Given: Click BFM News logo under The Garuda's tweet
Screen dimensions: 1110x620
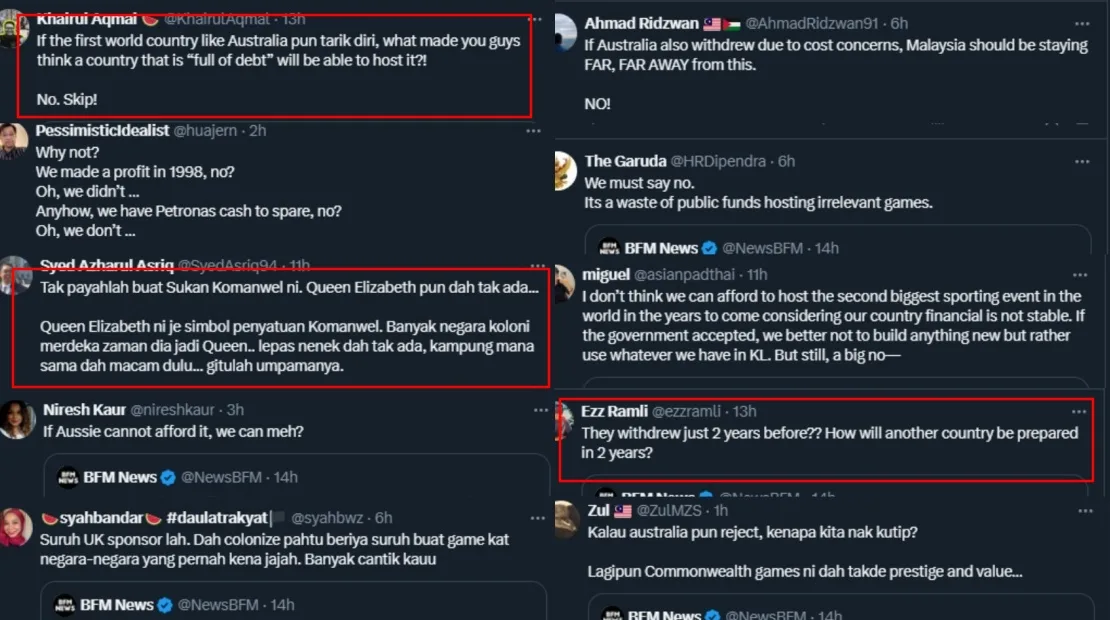Looking at the screenshot, I should coord(609,248).
